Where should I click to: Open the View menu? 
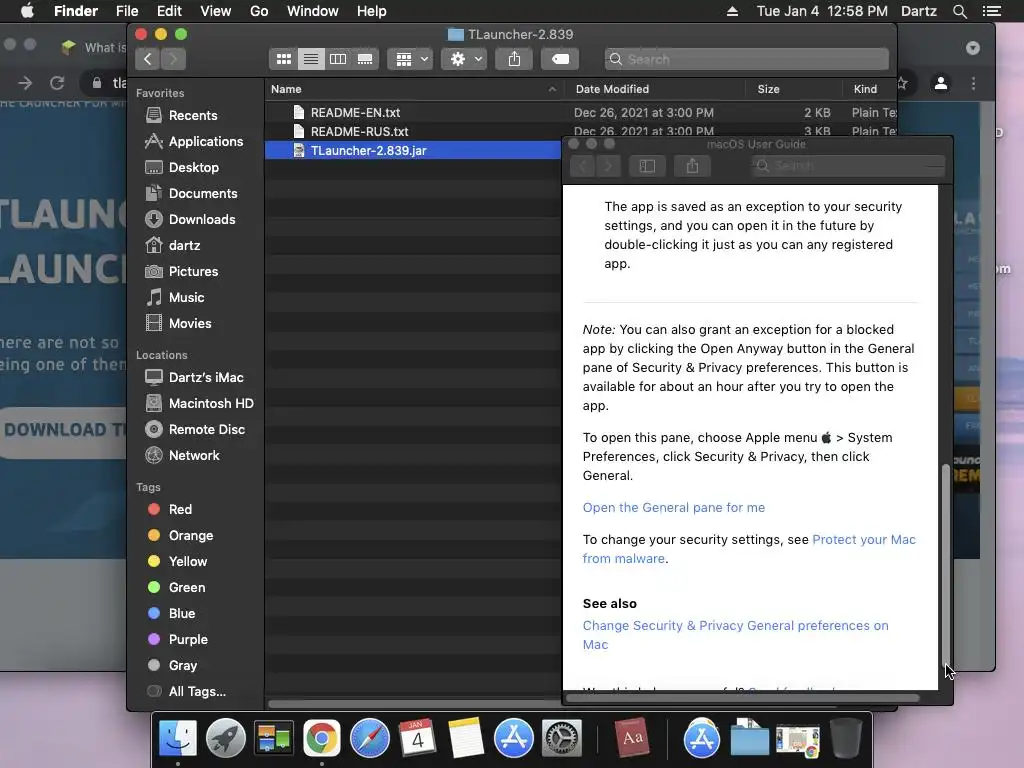point(216,11)
